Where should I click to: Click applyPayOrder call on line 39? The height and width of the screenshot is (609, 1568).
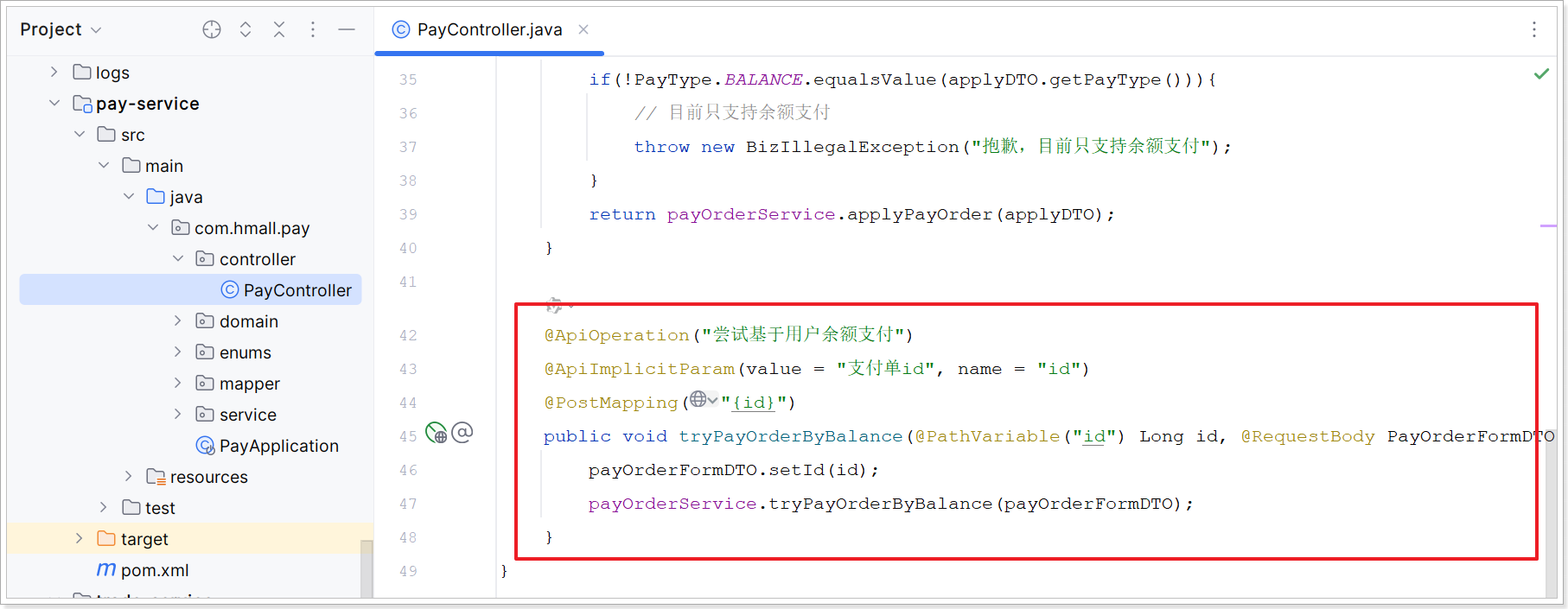coord(920,215)
